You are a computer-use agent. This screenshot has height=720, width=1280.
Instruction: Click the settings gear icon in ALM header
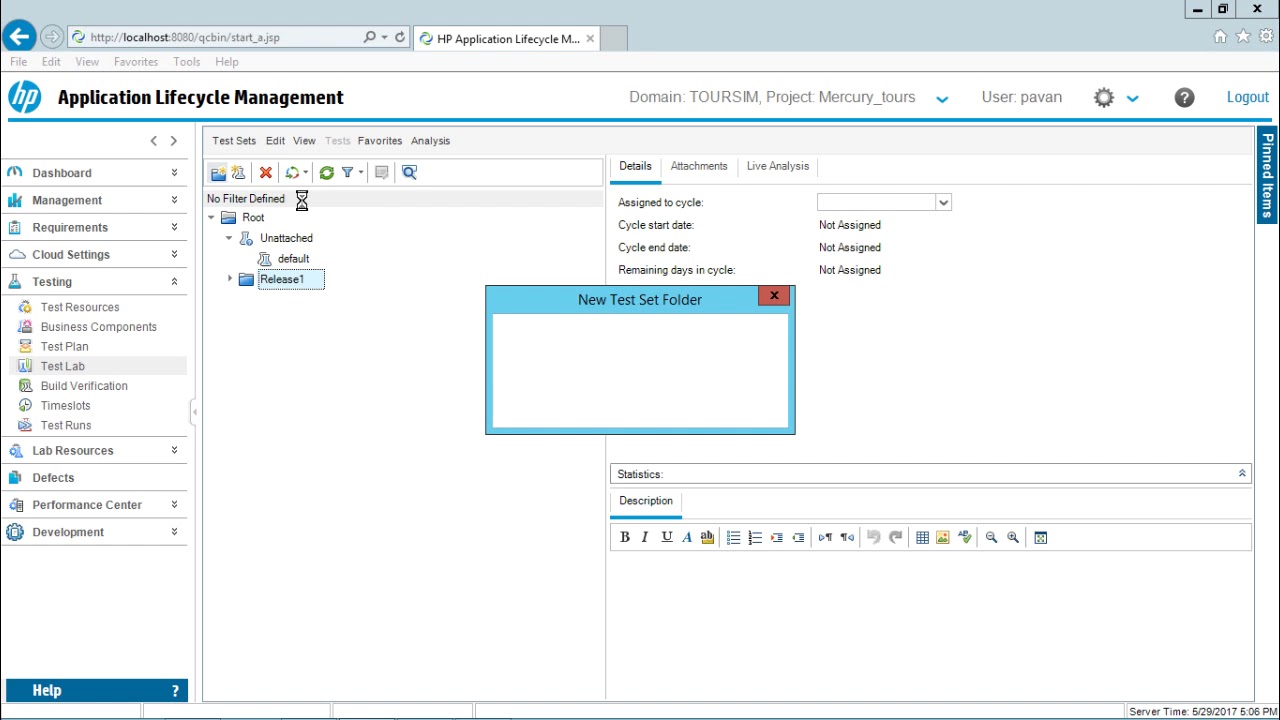coord(1104,97)
